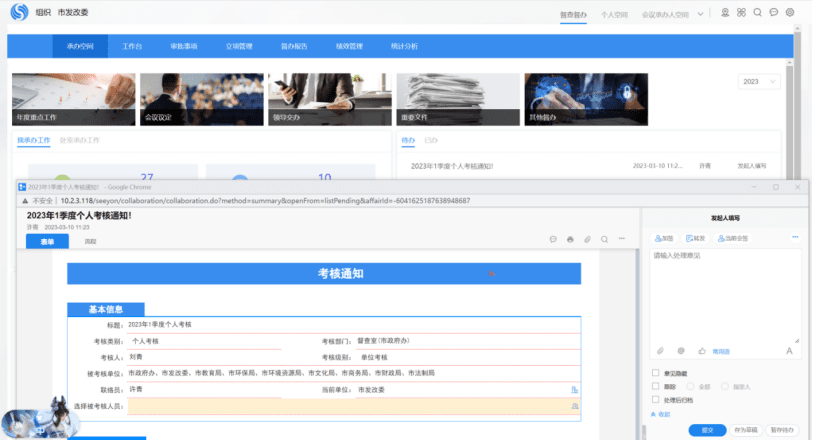Open the 会议议定 image card
This screenshot has width=813, height=440.
click(202, 100)
